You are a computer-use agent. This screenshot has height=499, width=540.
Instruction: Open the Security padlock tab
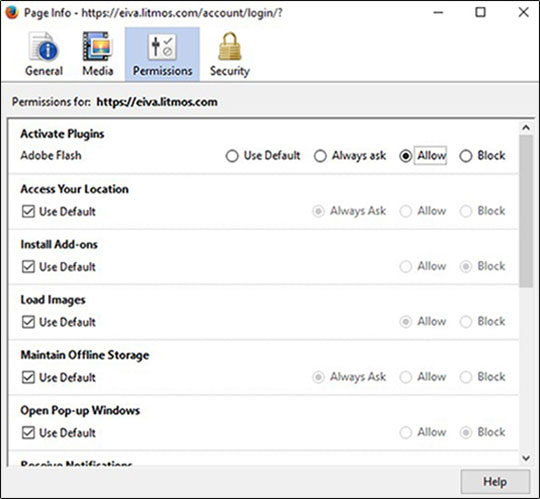click(x=230, y=54)
